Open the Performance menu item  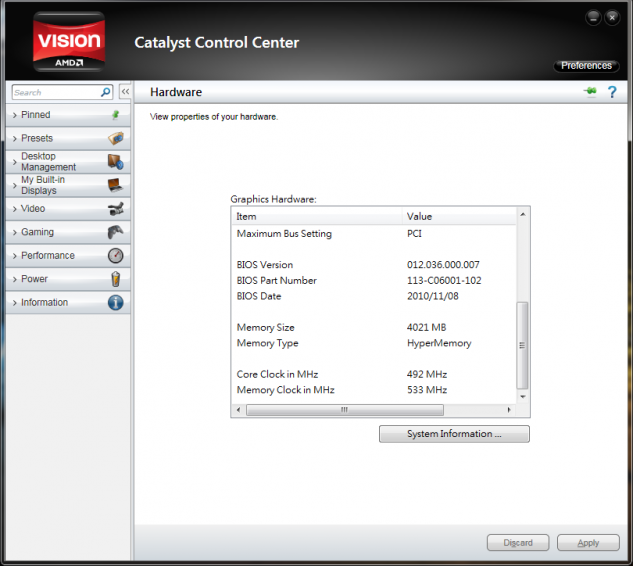click(68, 255)
